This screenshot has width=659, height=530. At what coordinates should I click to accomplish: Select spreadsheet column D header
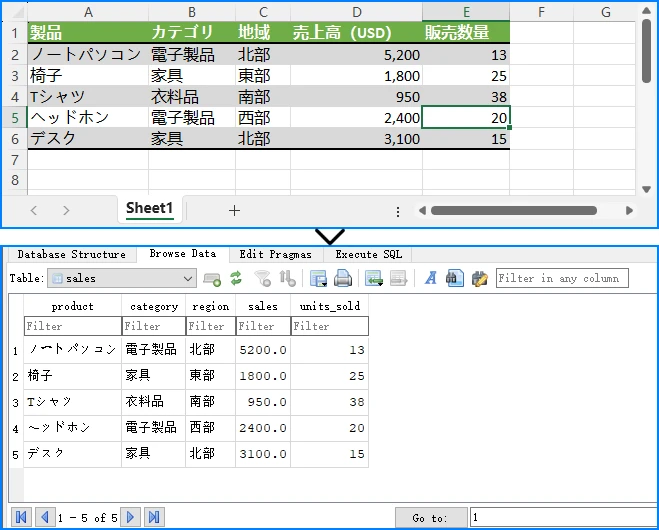(356, 12)
